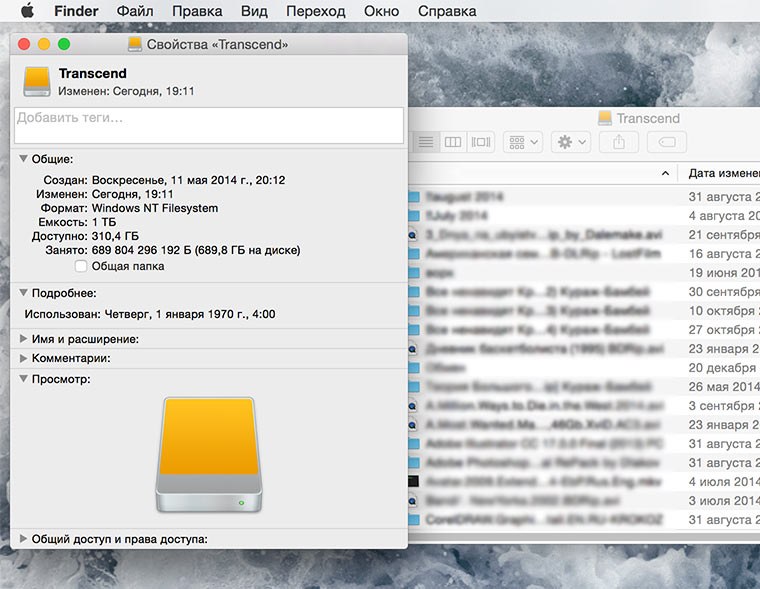This screenshot has width=760, height=589.
Task: Open the Переход menu
Action: click(x=316, y=11)
